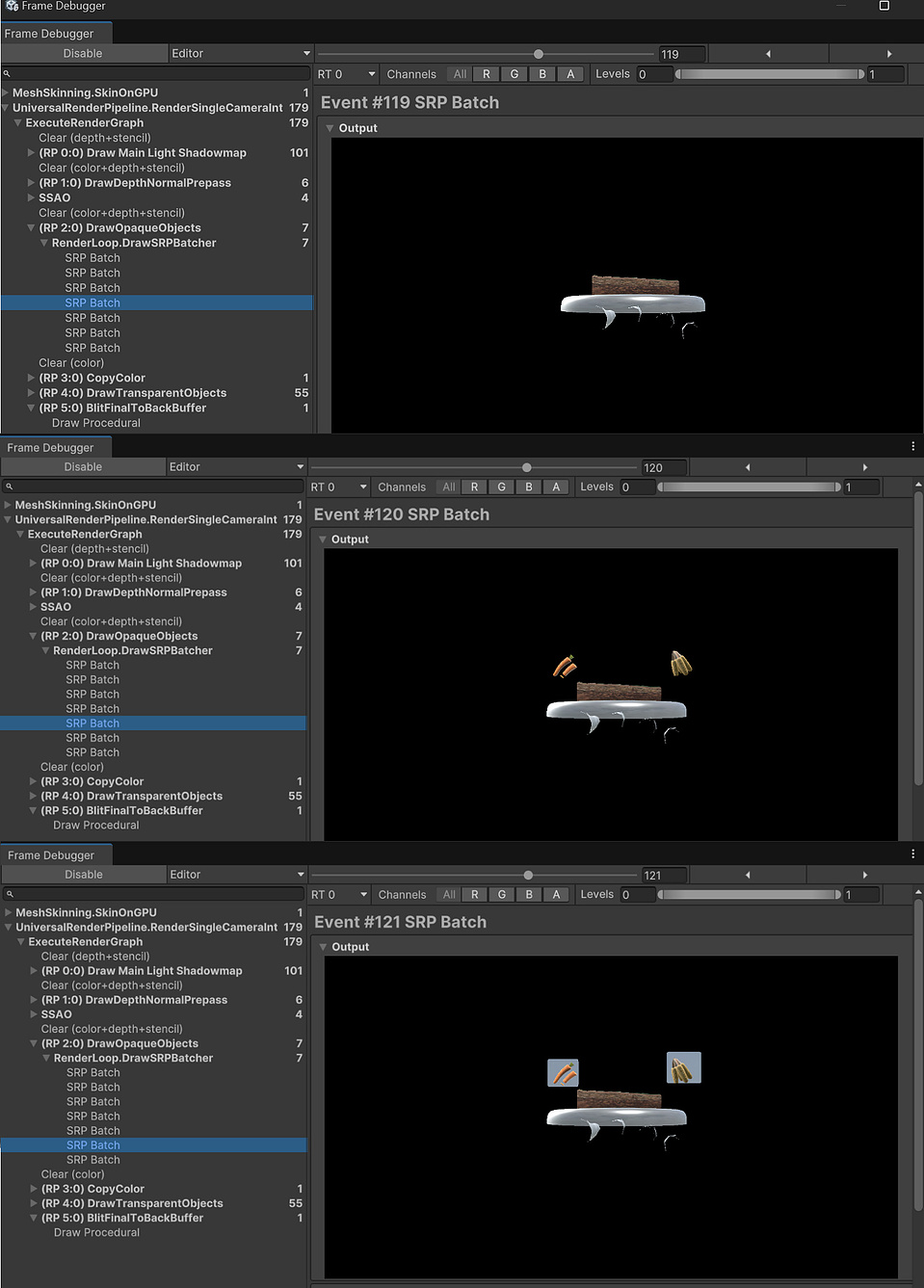Select DrawDepthNormalPrepass in event 120 tree
924x1288 pixels.
[x=134, y=592]
